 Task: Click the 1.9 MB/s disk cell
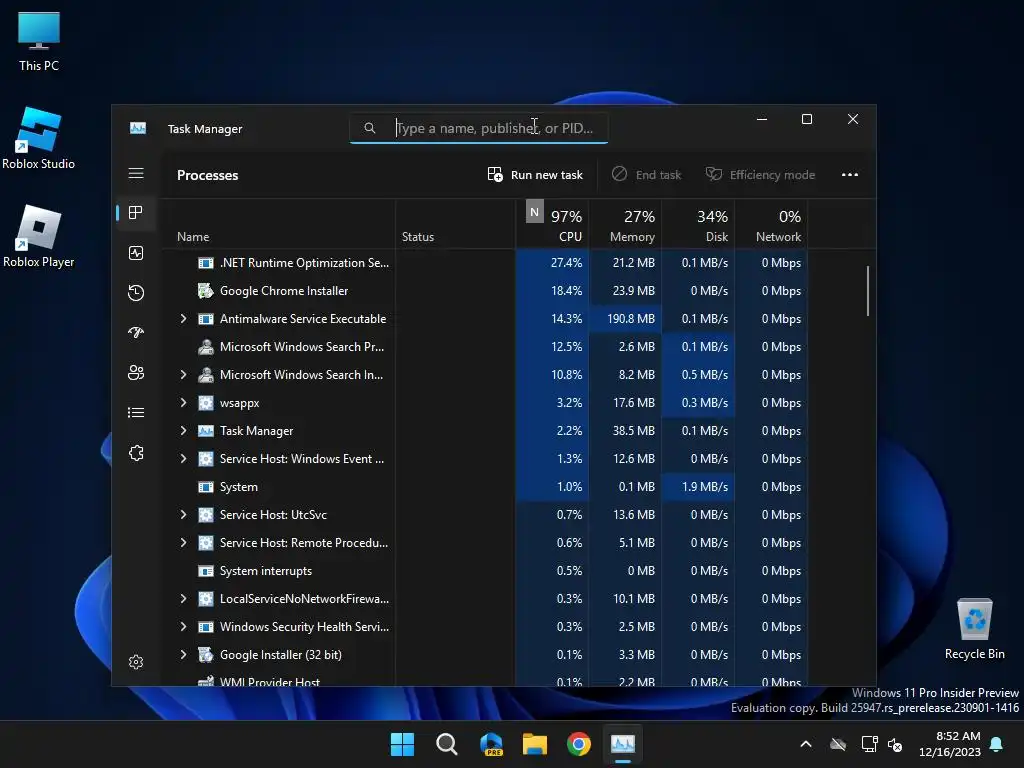(x=699, y=487)
